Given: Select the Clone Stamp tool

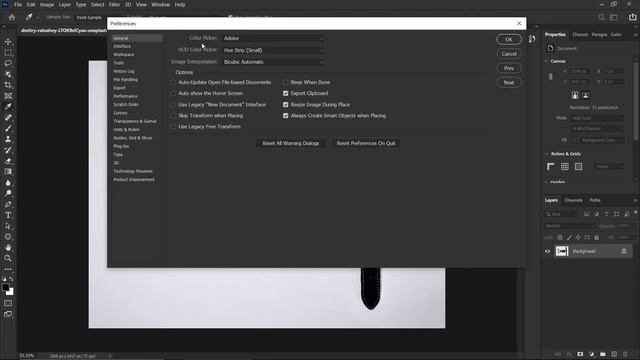Looking at the screenshot, I should [x=8, y=139].
